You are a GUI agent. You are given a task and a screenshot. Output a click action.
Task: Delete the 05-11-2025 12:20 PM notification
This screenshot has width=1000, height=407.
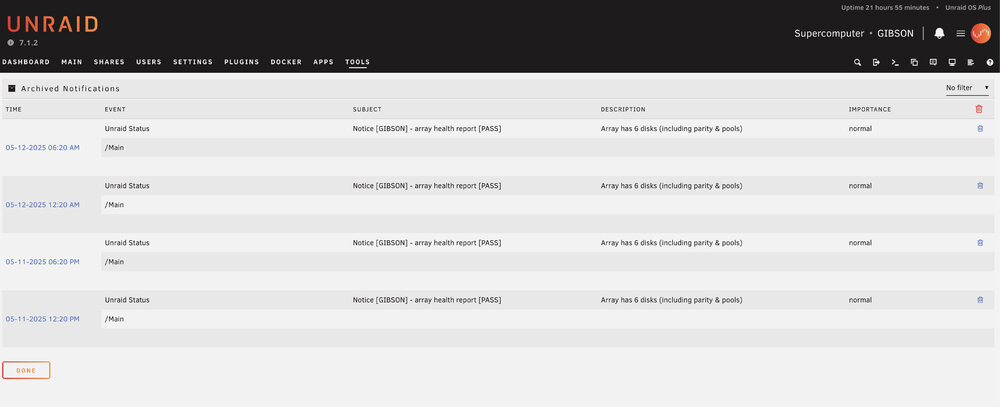pyautogui.click(x=980, y=300)
